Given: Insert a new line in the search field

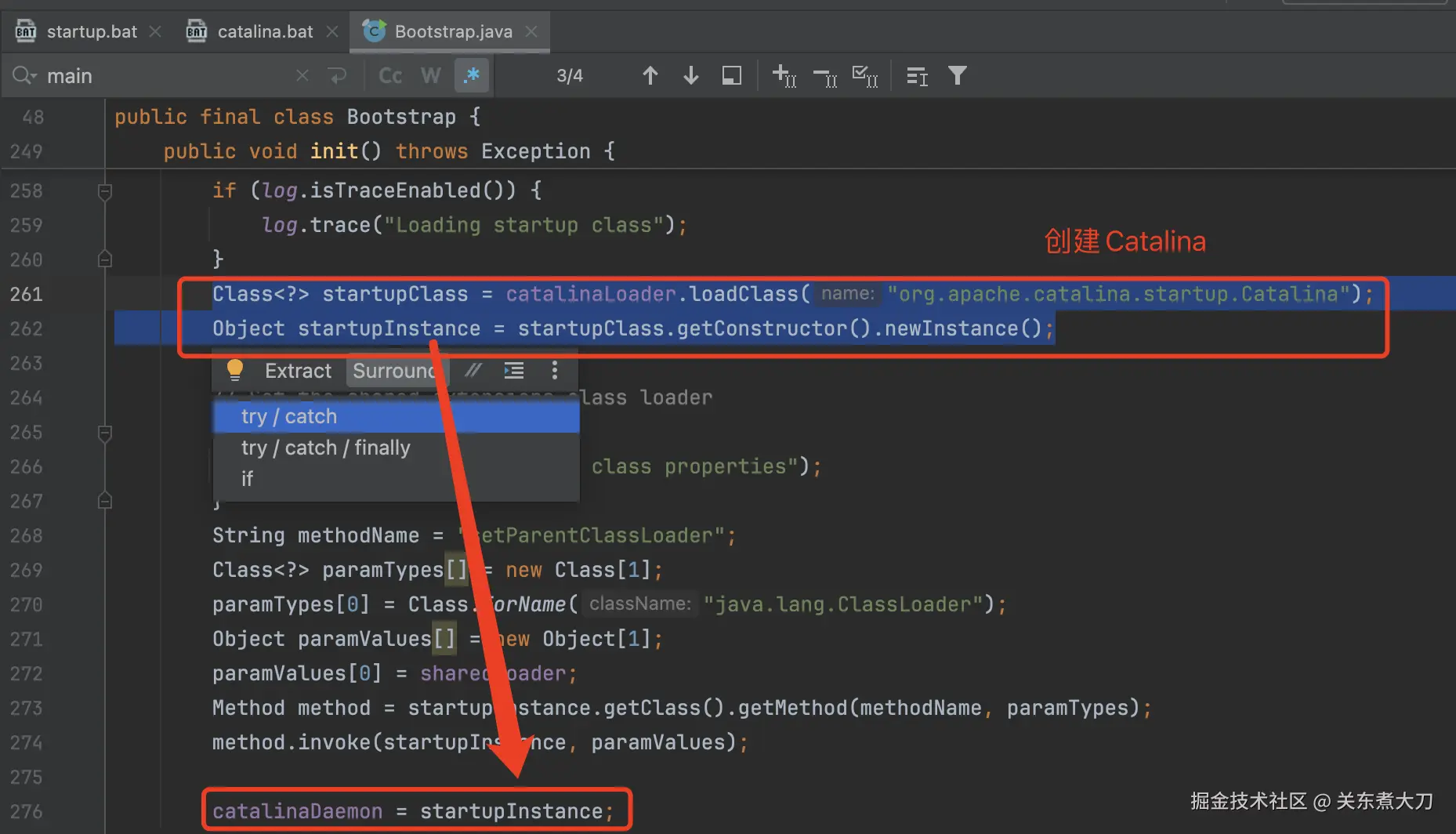Looking at the screenshot, I should coord(338,75).
